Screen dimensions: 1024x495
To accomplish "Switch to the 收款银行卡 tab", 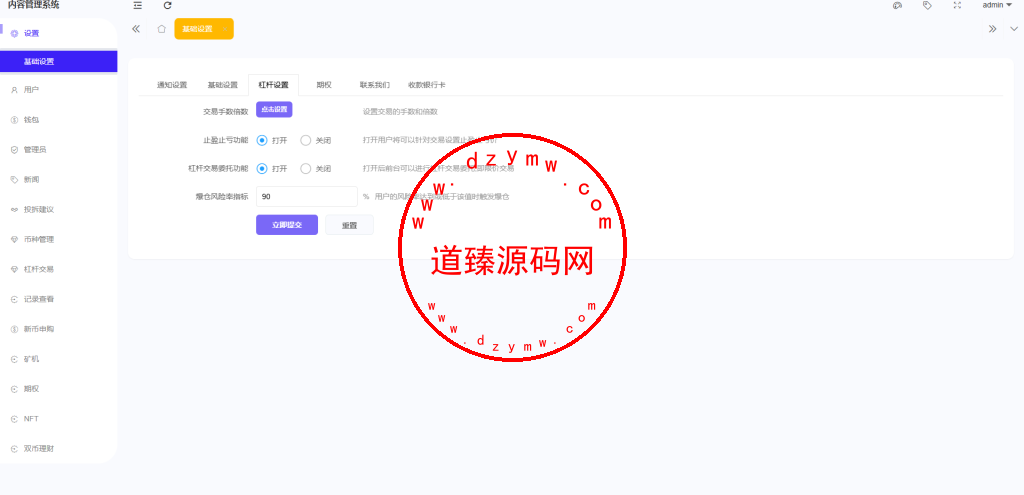I will pos(427,85).
